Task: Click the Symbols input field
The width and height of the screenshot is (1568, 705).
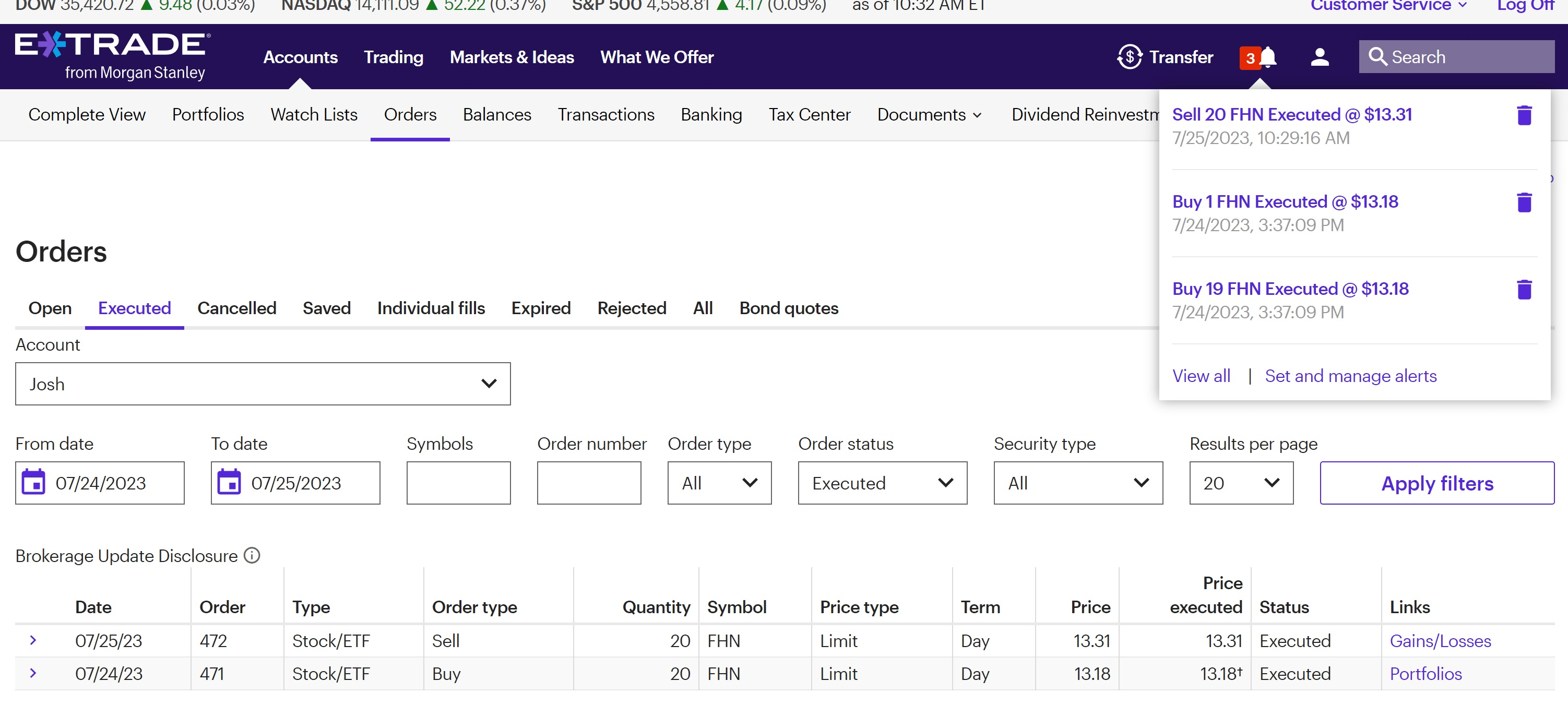Action: 458,482
